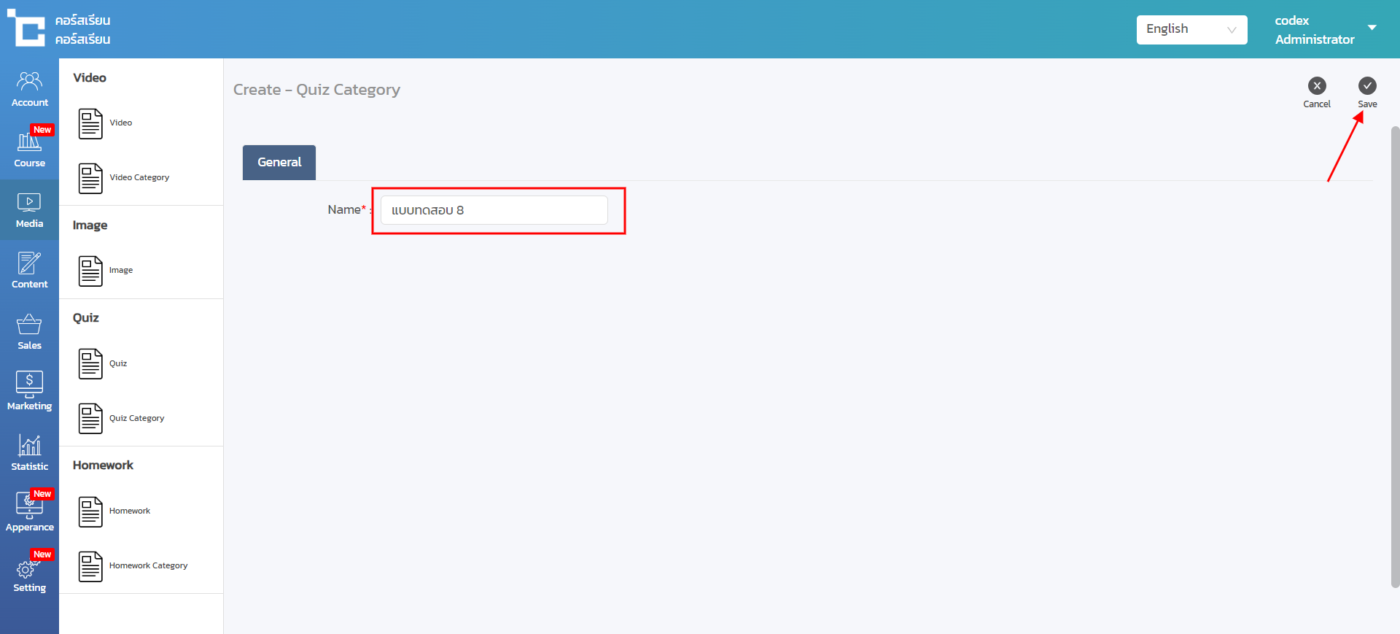Click the Save checkmark icon
The width and height of the screenshot is (1400, 634).
tap(1367, 86)
